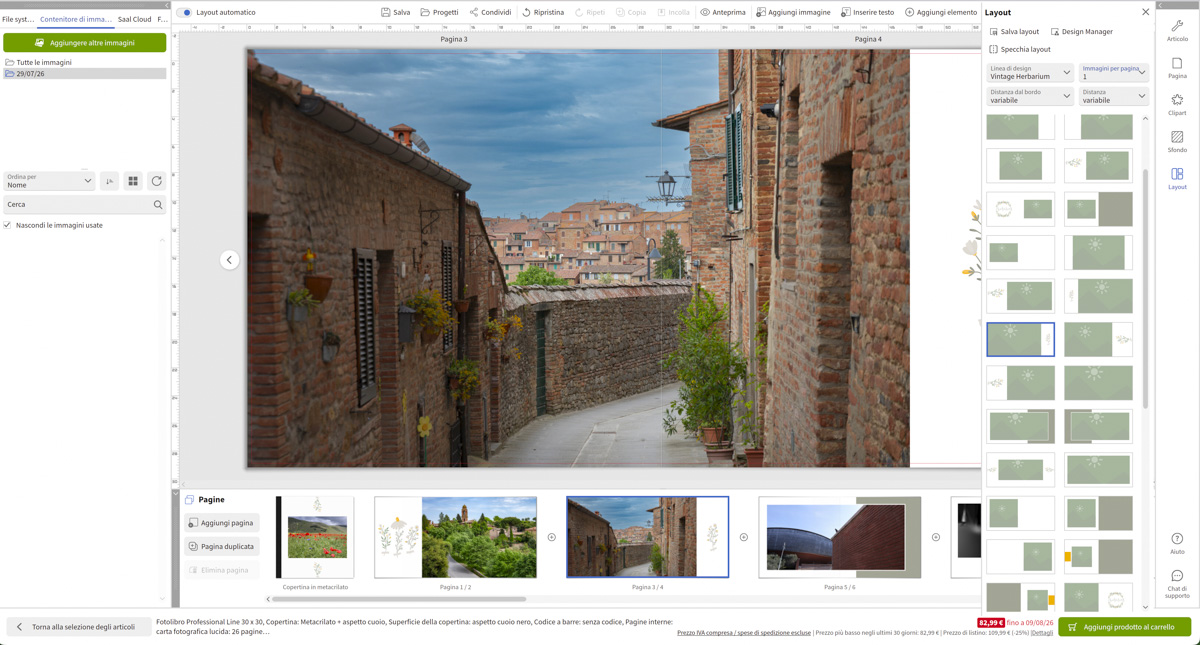
Task: Toggle Nascondi le immagini usate checkbox
Action: 7,225
